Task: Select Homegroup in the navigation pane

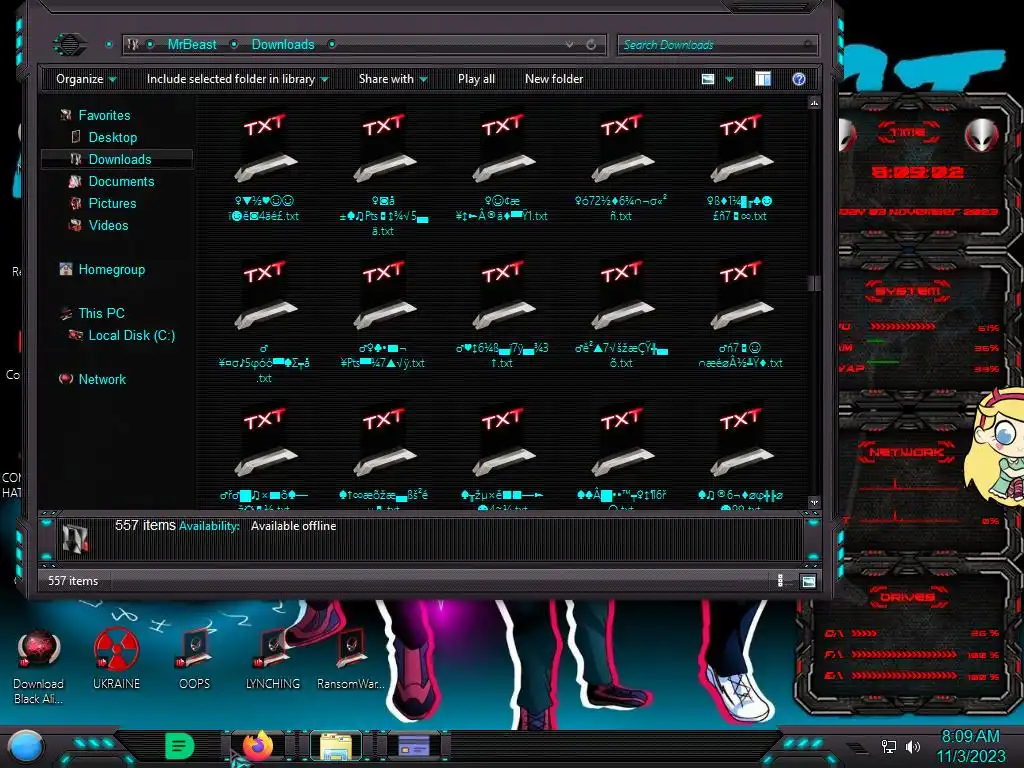Action: [112, 270]
